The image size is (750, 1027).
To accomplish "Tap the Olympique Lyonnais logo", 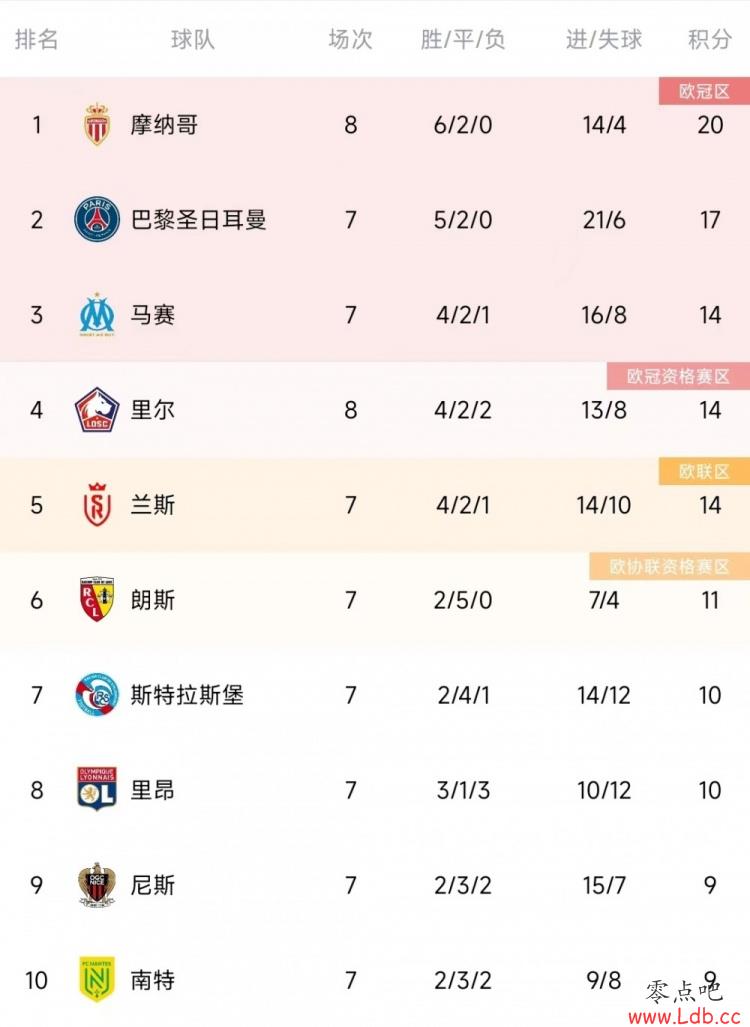I will coord(97,789).
